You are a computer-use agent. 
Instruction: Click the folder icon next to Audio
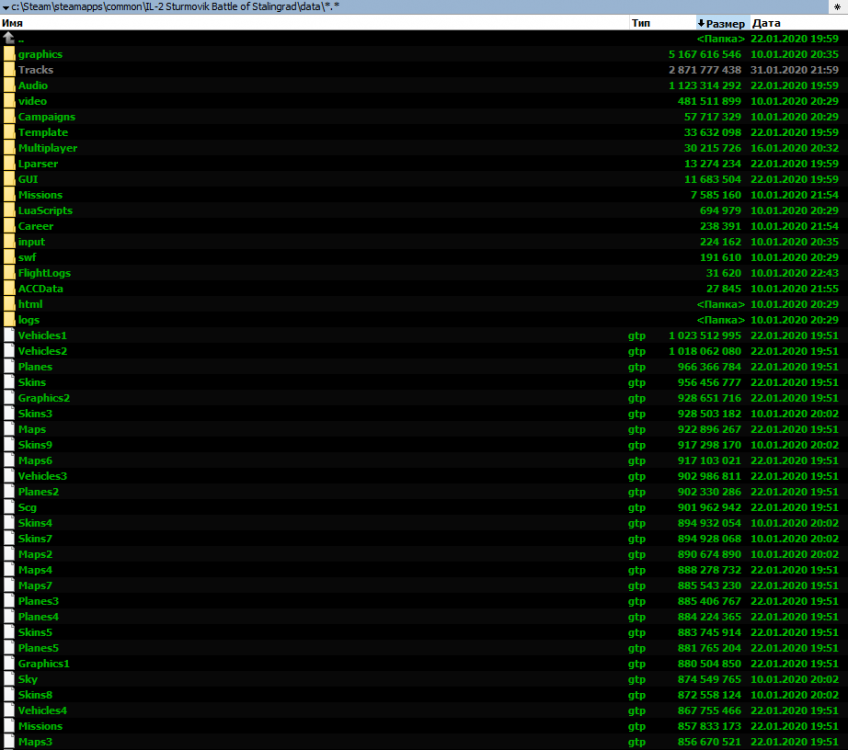click(9, 85)
